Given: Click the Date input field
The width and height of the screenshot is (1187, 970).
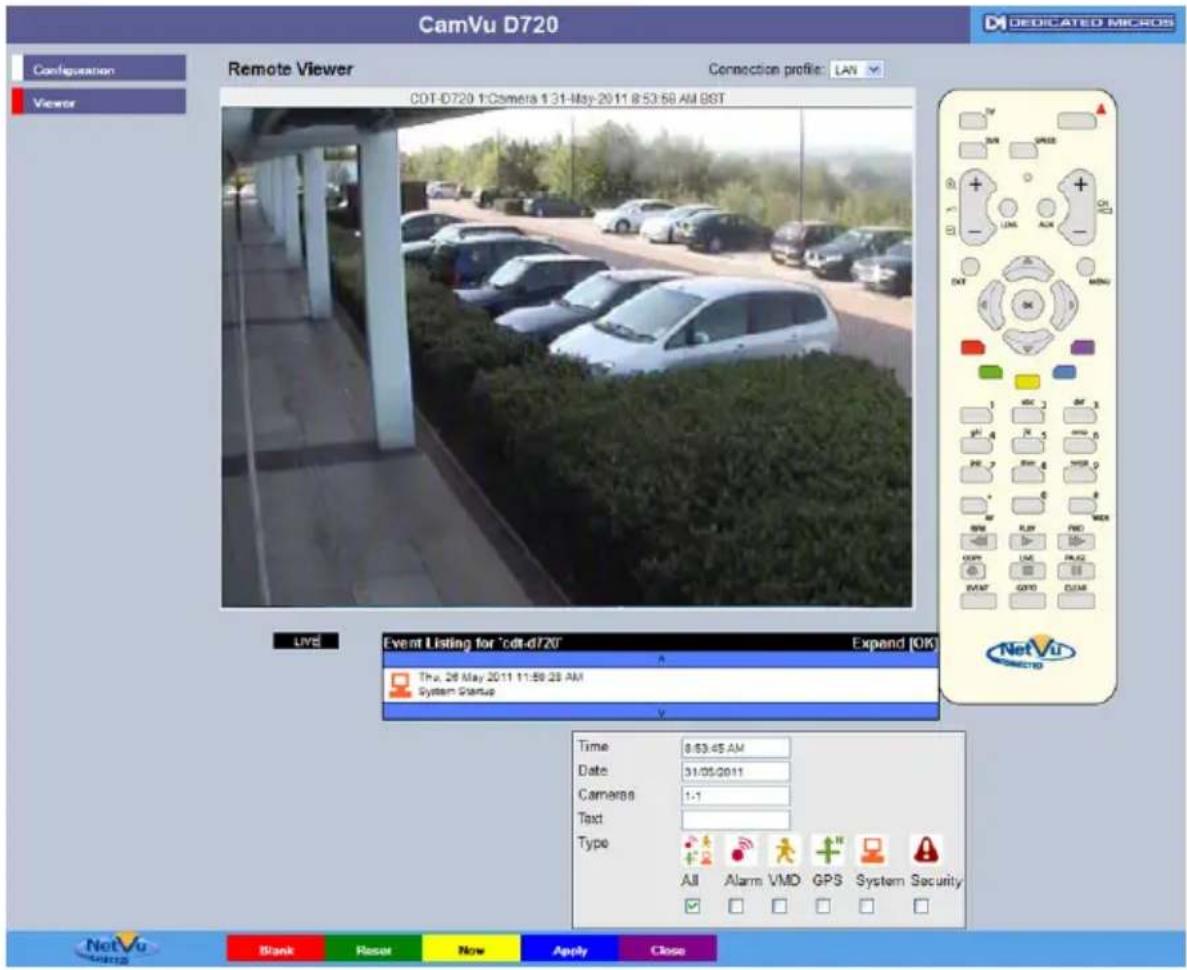Looking at the screenshot, I should tap(736, 772).
